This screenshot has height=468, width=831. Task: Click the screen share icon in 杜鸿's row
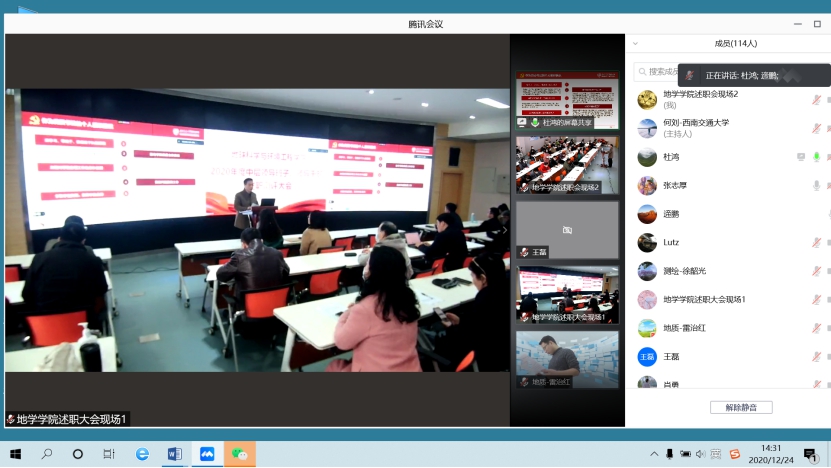tap(800, 157)
